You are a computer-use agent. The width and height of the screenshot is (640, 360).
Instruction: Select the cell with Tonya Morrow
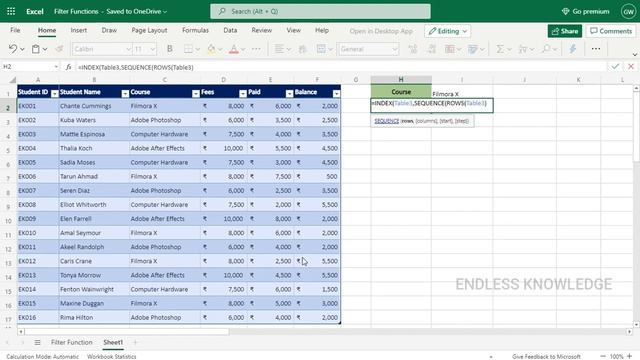click(x=94, y=275)
